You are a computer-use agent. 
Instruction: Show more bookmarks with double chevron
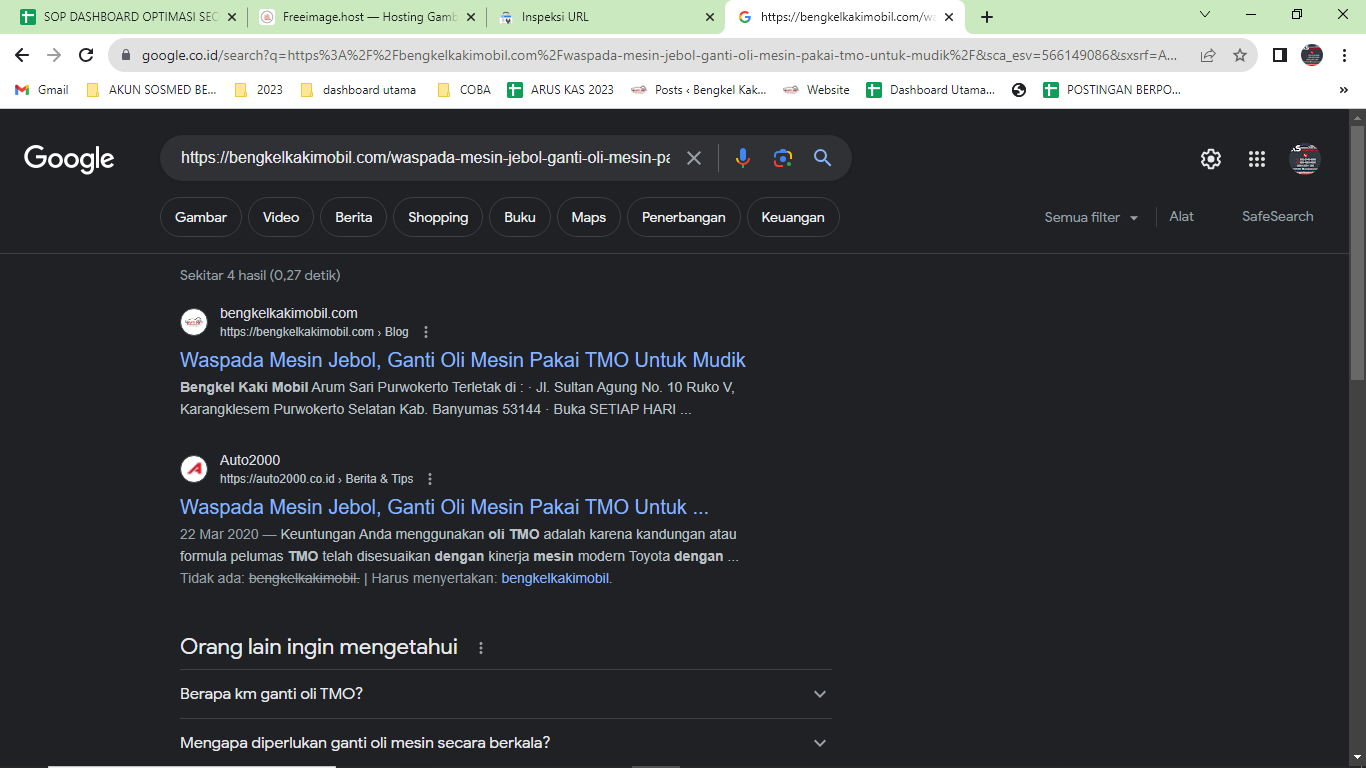coord(1343,90)
